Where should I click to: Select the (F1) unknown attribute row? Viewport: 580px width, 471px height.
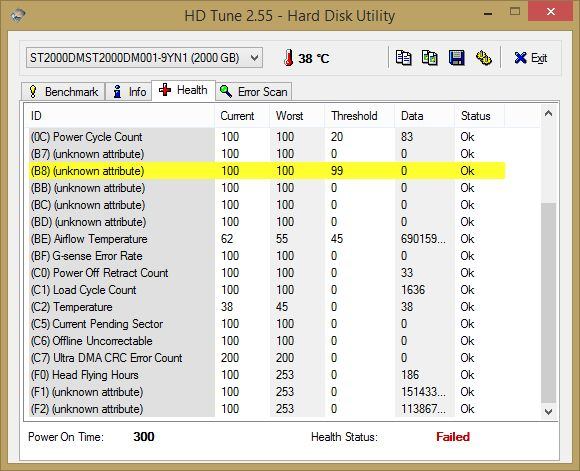(x=267, y=392)
